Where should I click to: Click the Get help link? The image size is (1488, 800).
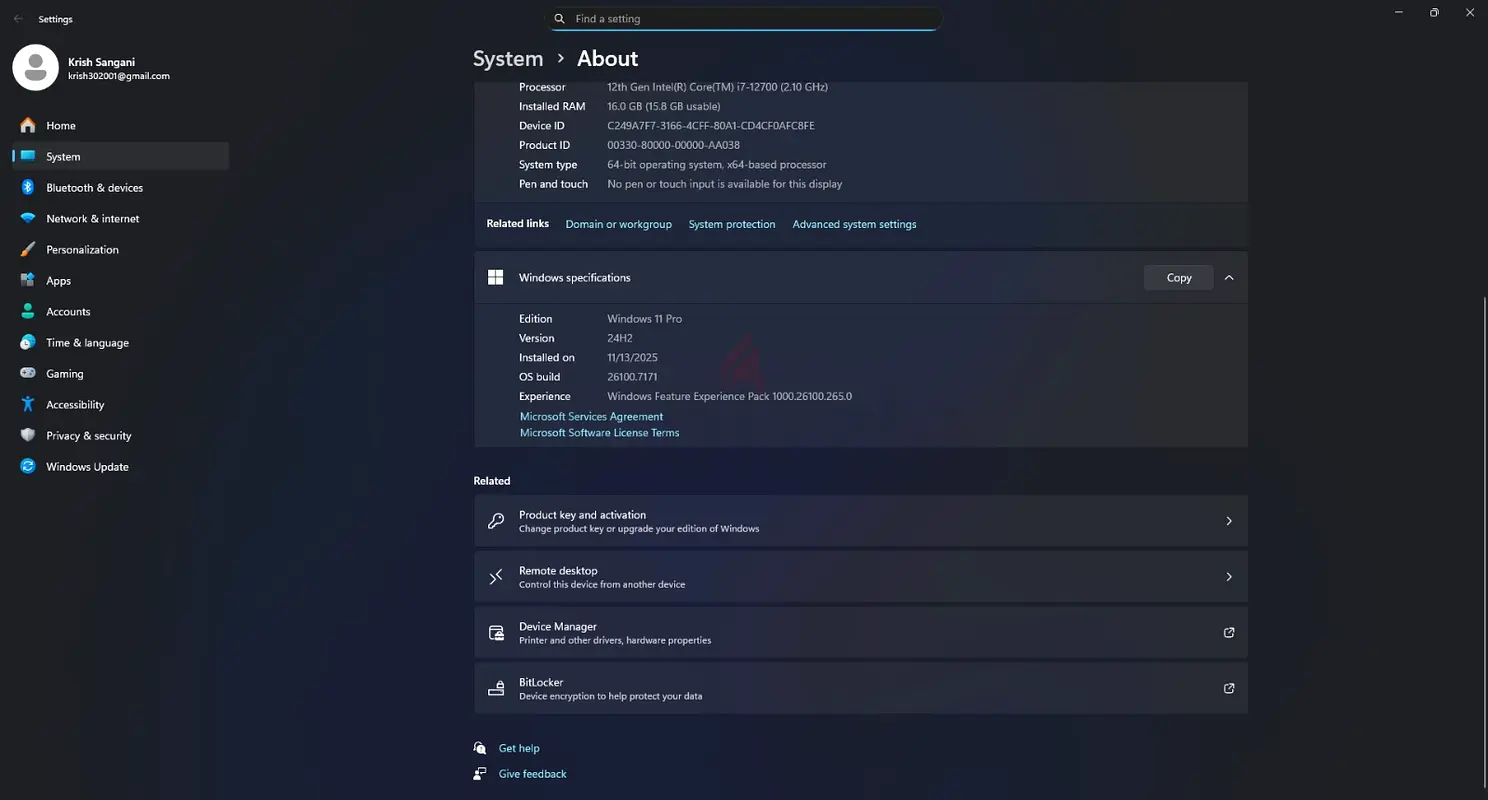(519, 748)
